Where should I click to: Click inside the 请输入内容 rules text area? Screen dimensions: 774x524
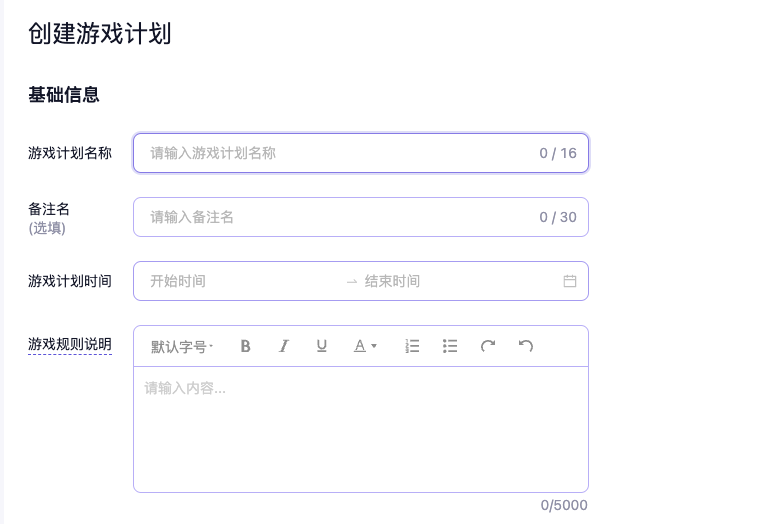[360, 430]
